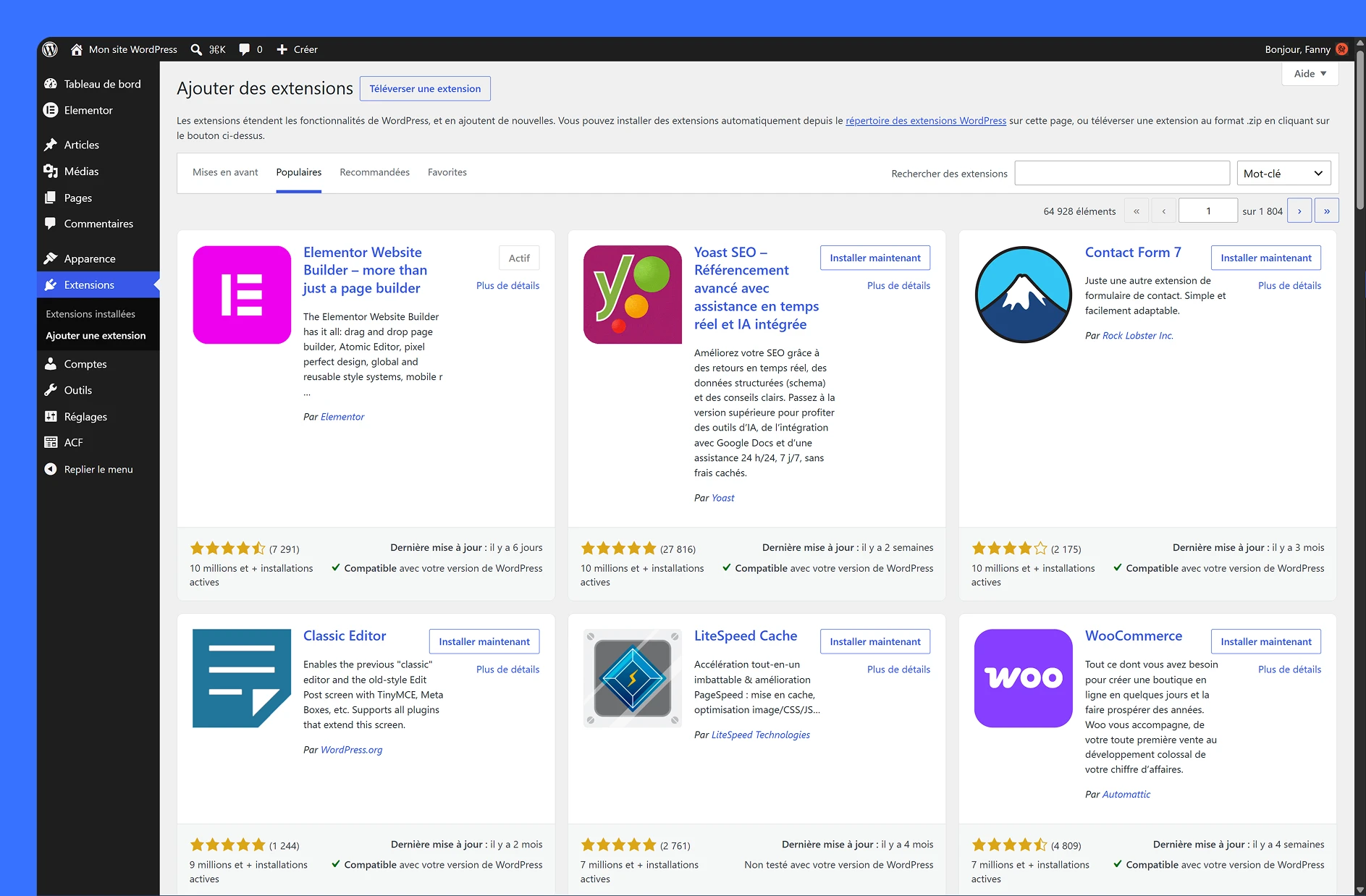Open Plus de détails for LiteSpeed Cache
Image resolution: width=1366 pixels, height=896 pixels.
898,669
